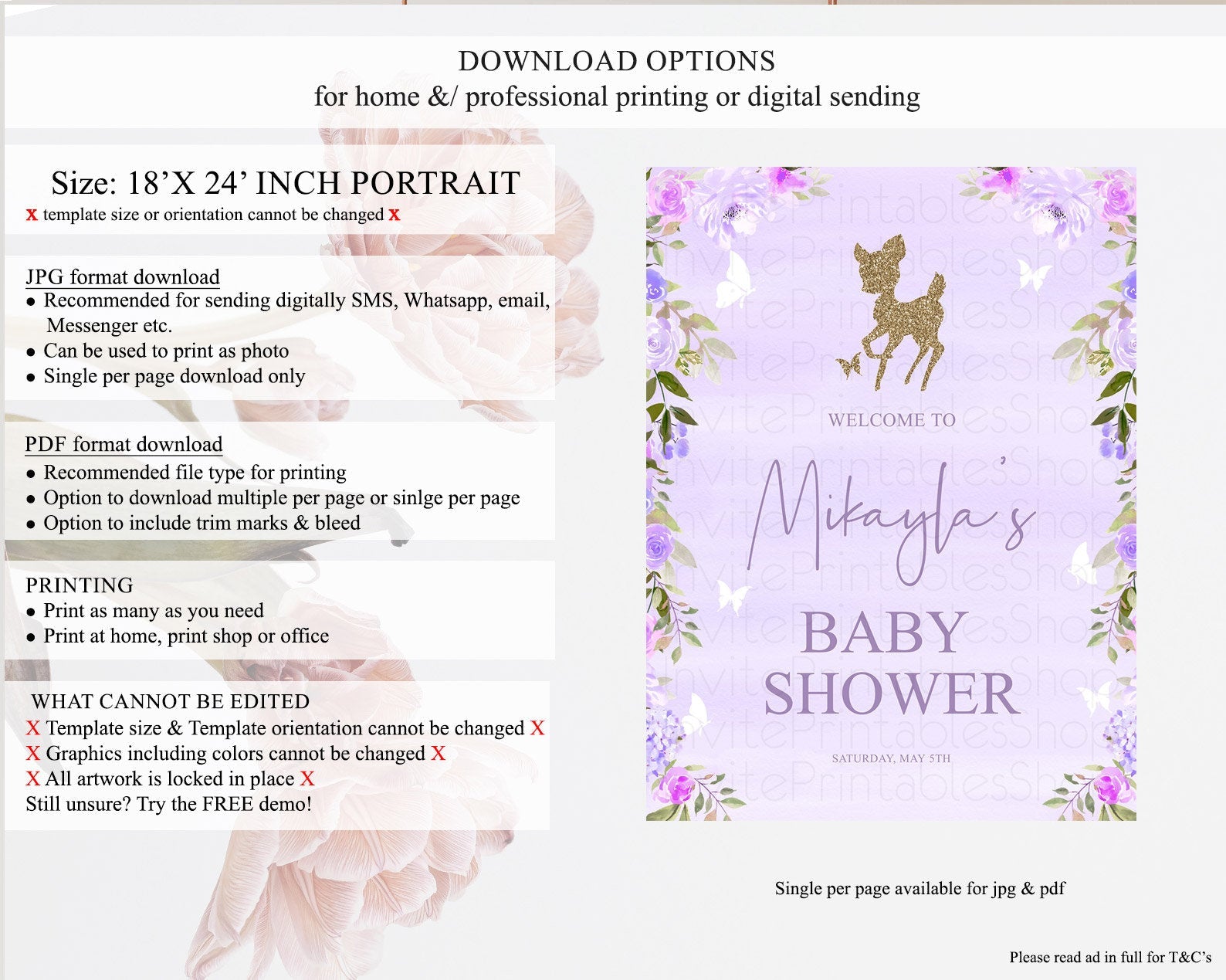Click the small gold butterfly beside the deer
The image size is (1226, 980).
pyautogui.click(x=849, y=364)
